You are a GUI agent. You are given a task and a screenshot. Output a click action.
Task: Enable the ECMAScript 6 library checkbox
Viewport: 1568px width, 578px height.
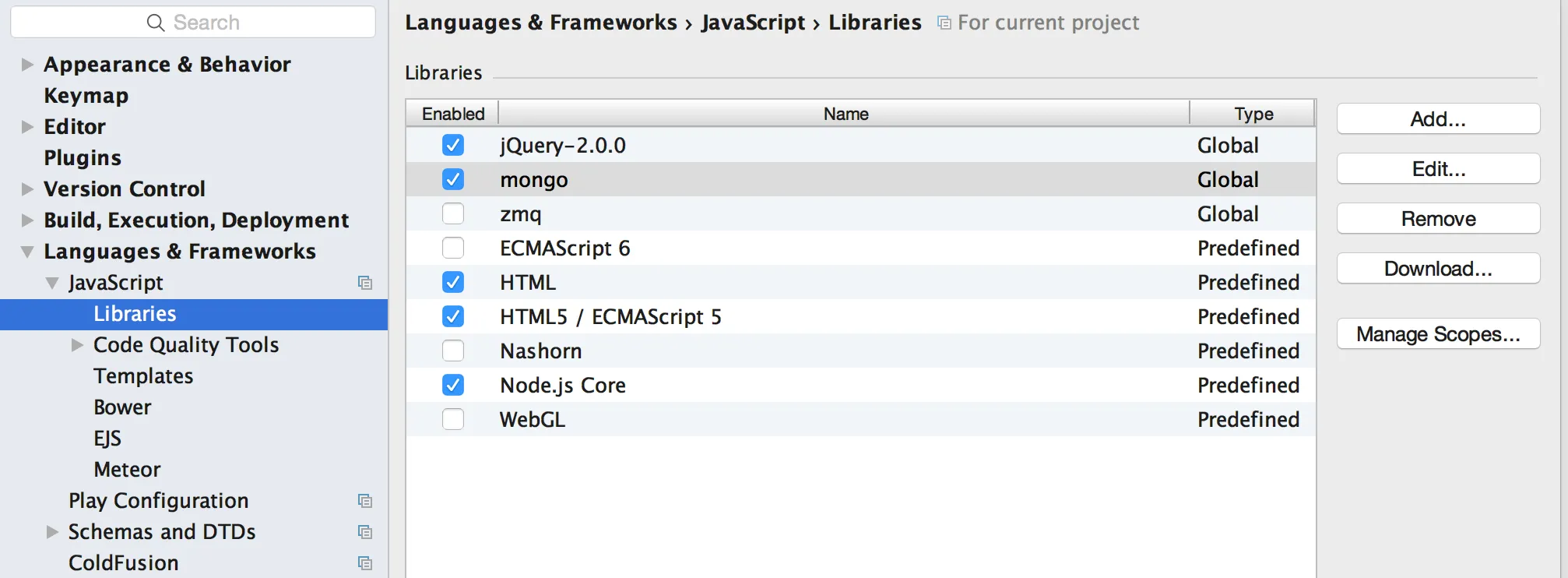452,248
